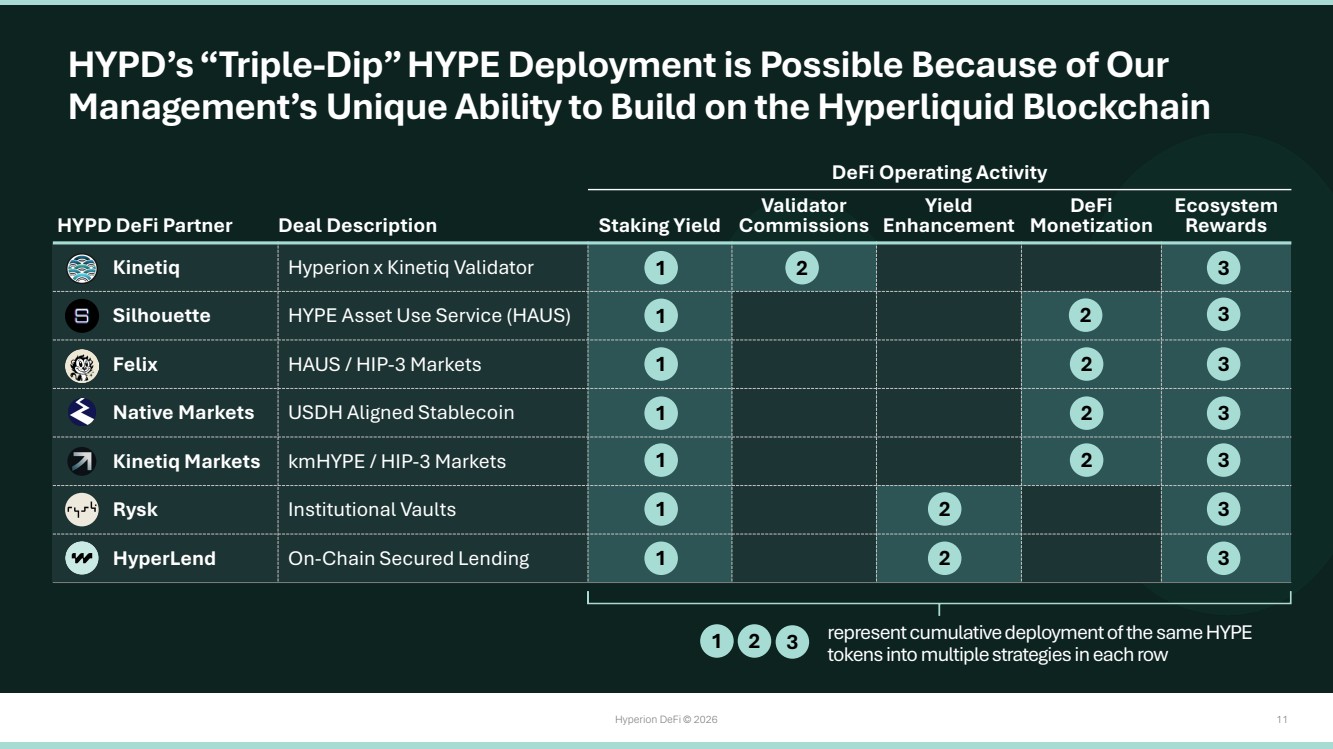Viewport: 1333px width, 749px height.
Task: Click DeFi Monetization badge 2 for Kinetiq Markets
Action: coord(1086,461)
